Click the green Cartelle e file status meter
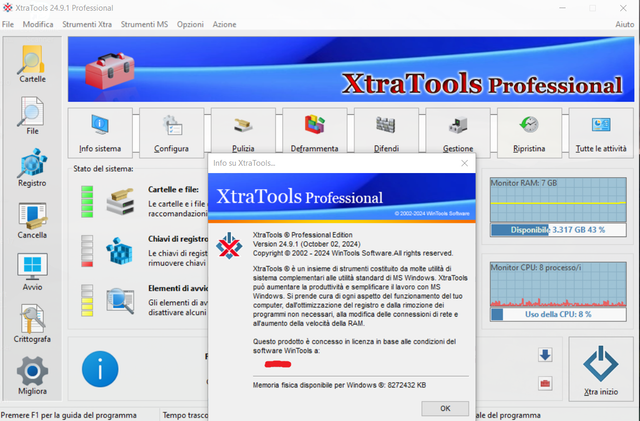The width and height of the screenshot is (640, 421). click(x=87, y=202)
